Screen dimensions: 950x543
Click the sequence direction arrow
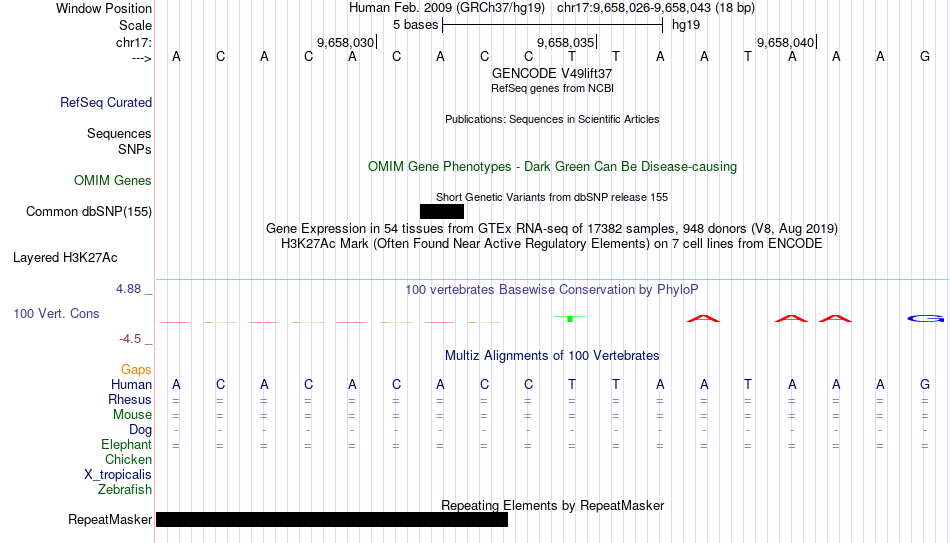coord(142,58)
